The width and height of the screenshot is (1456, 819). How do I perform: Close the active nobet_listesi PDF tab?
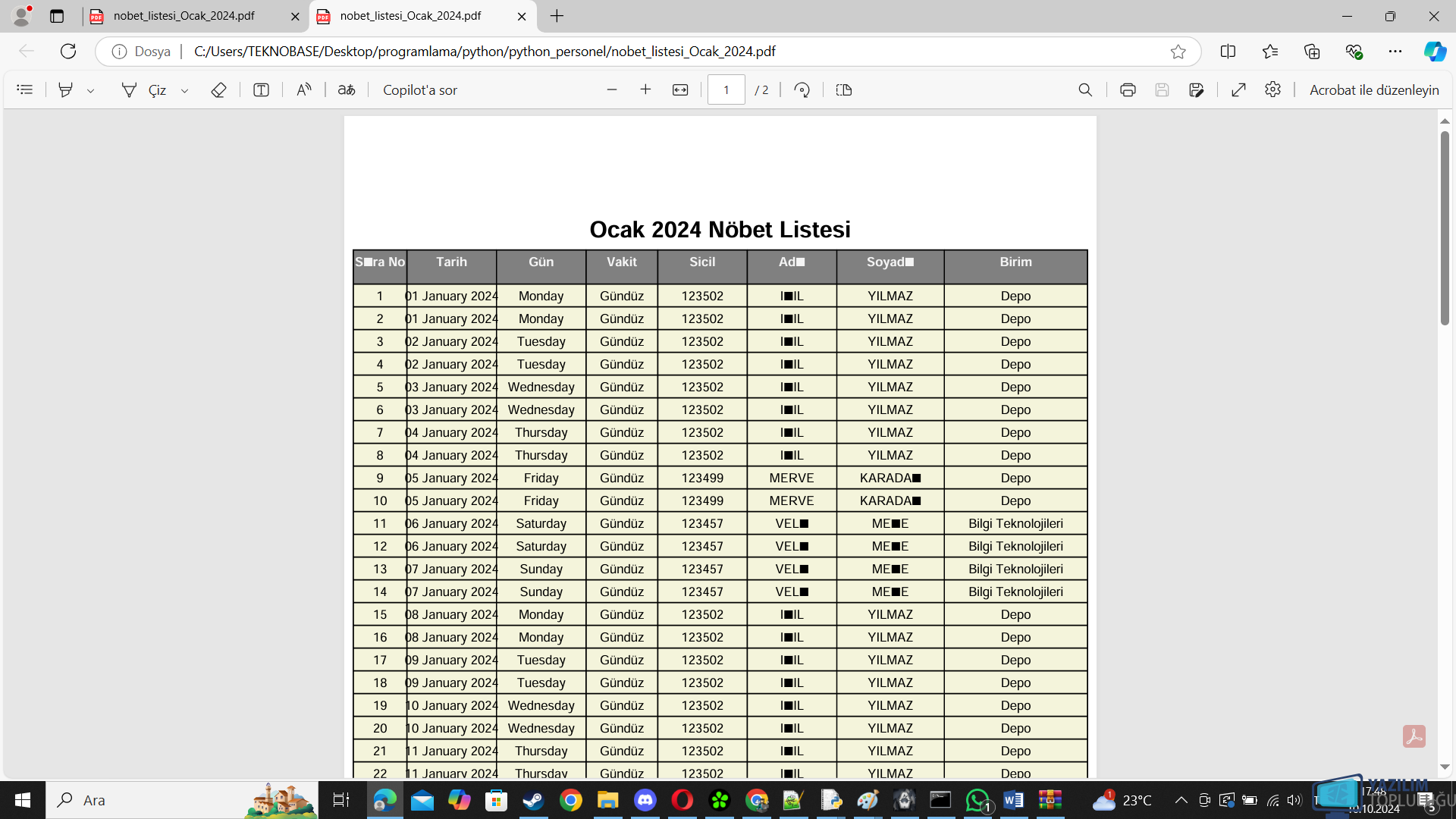click(522, 16)
